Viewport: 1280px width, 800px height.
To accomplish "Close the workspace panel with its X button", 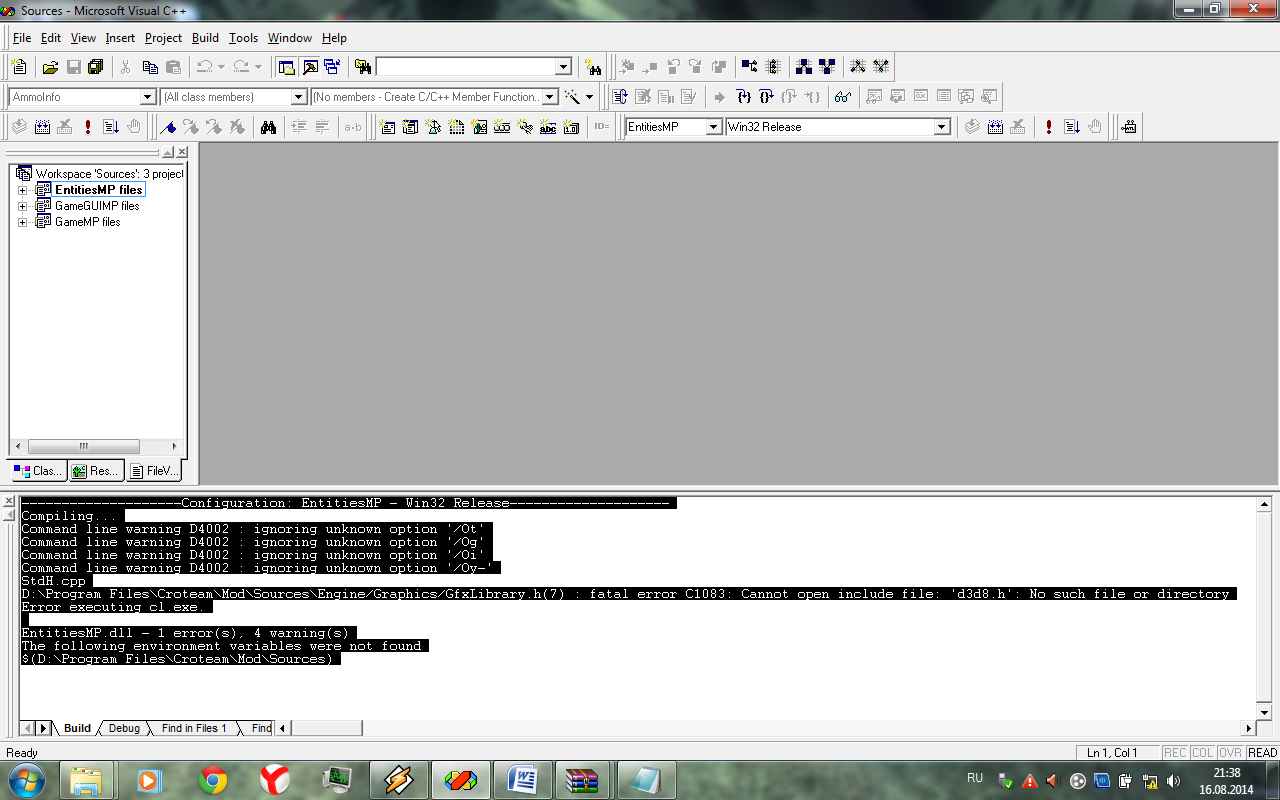I will coord(182,153).
